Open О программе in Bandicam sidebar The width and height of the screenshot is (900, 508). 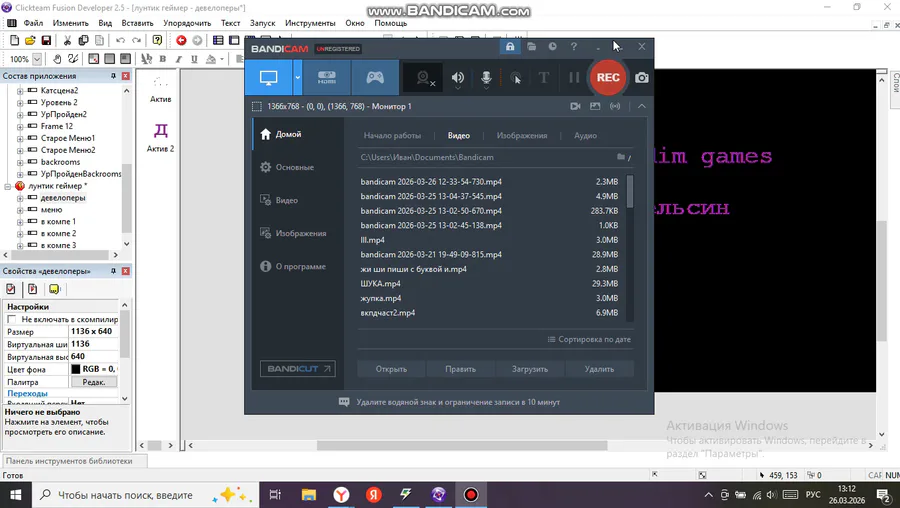tap(298, 267)
